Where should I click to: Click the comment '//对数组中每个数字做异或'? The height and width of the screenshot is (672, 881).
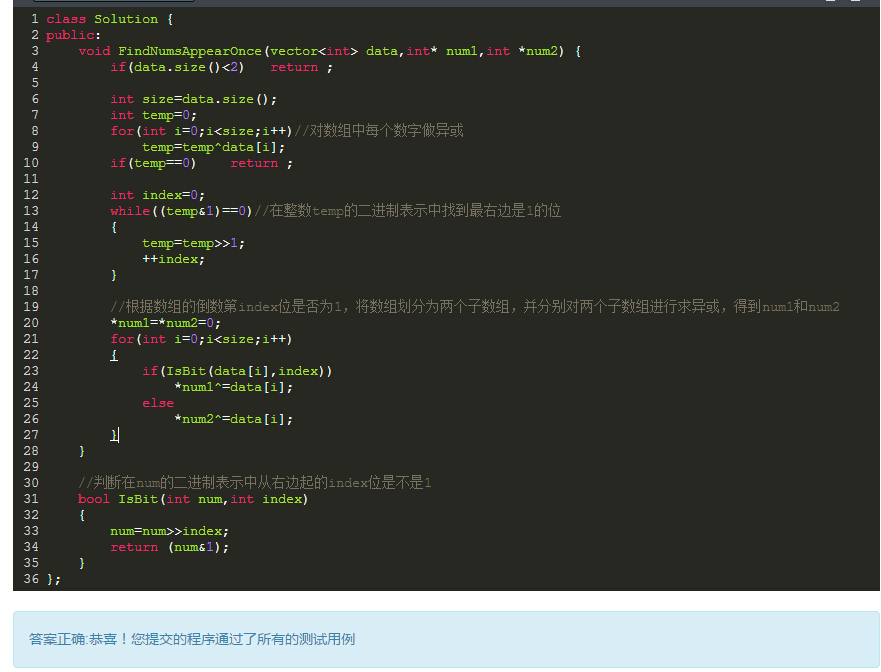[x=379, y=131]
